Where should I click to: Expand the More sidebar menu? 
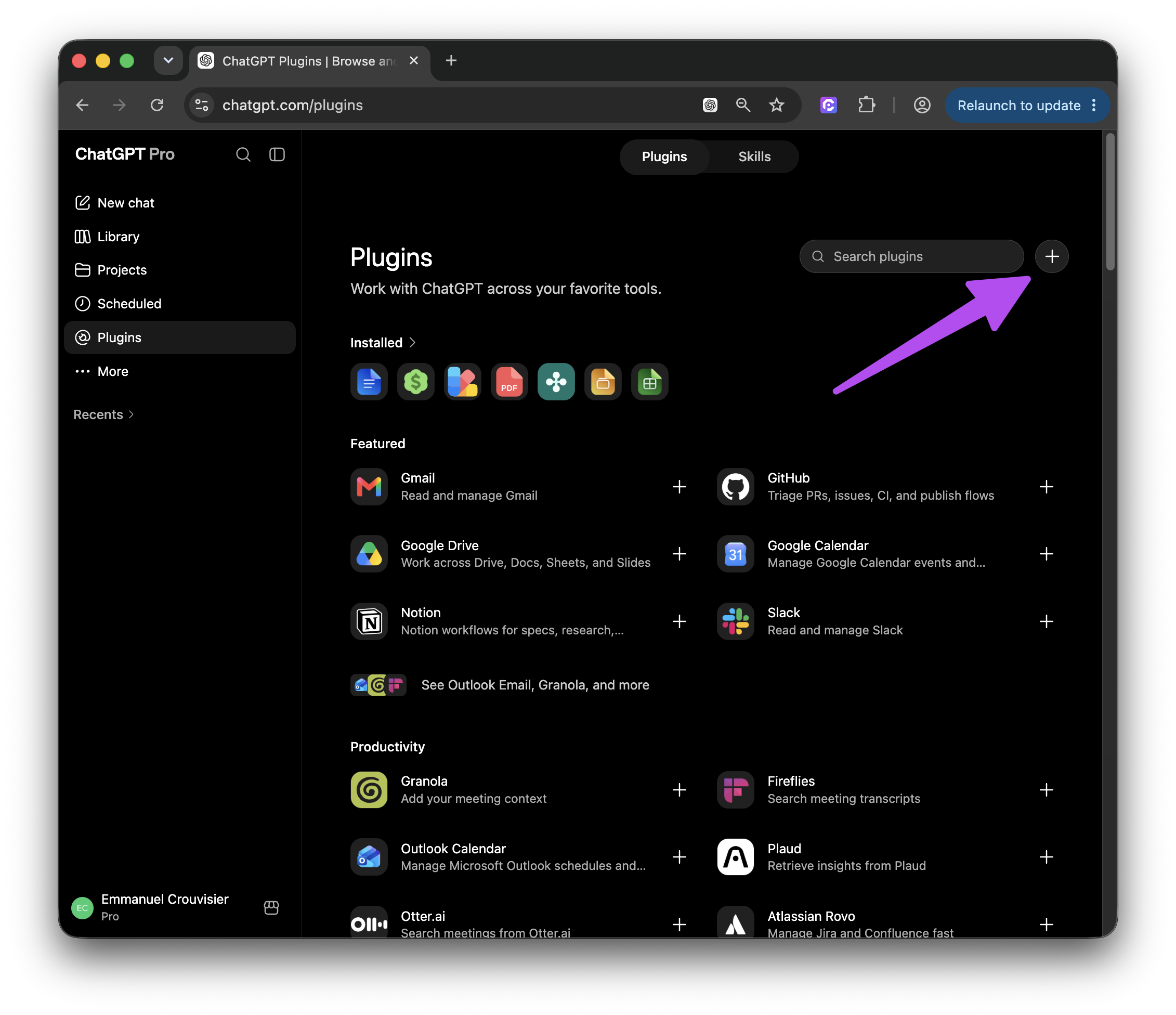tap(179, 371)
